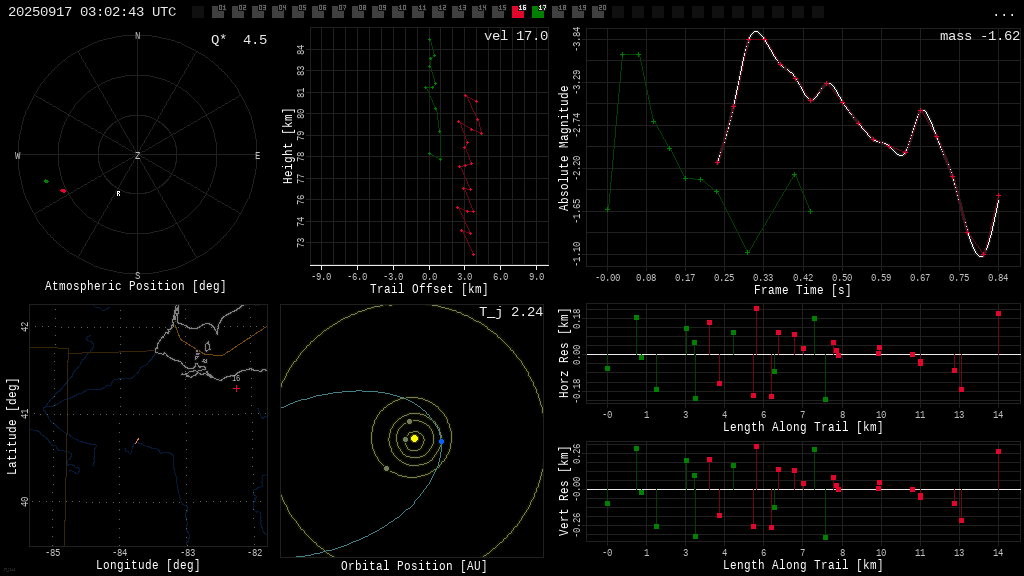The width and height of the screenshot is (1024, 576).
Task: Click the peak of the white magnitude curve
Action: 756,31
